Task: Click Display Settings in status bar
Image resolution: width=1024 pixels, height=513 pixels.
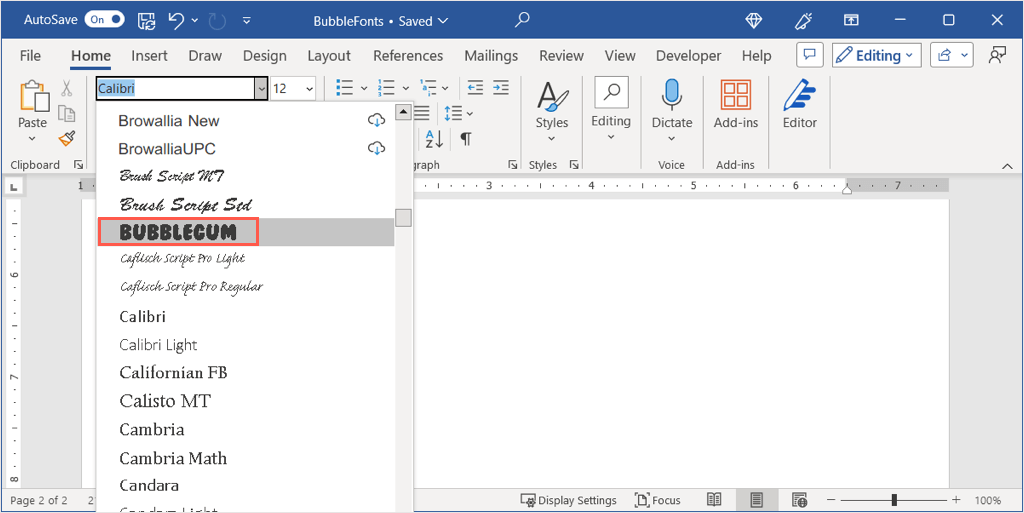Action: click(x=569, y=500)
